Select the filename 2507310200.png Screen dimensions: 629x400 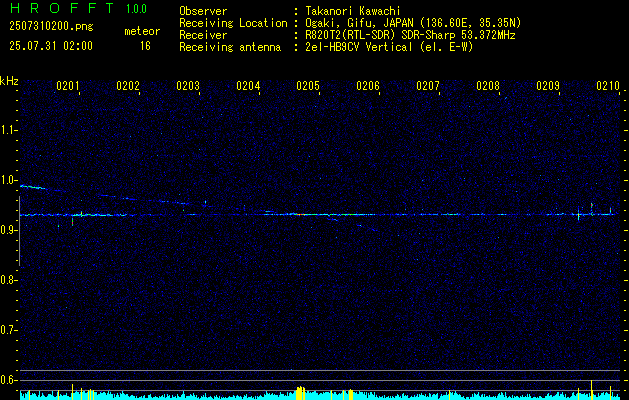tap(51, 27)
